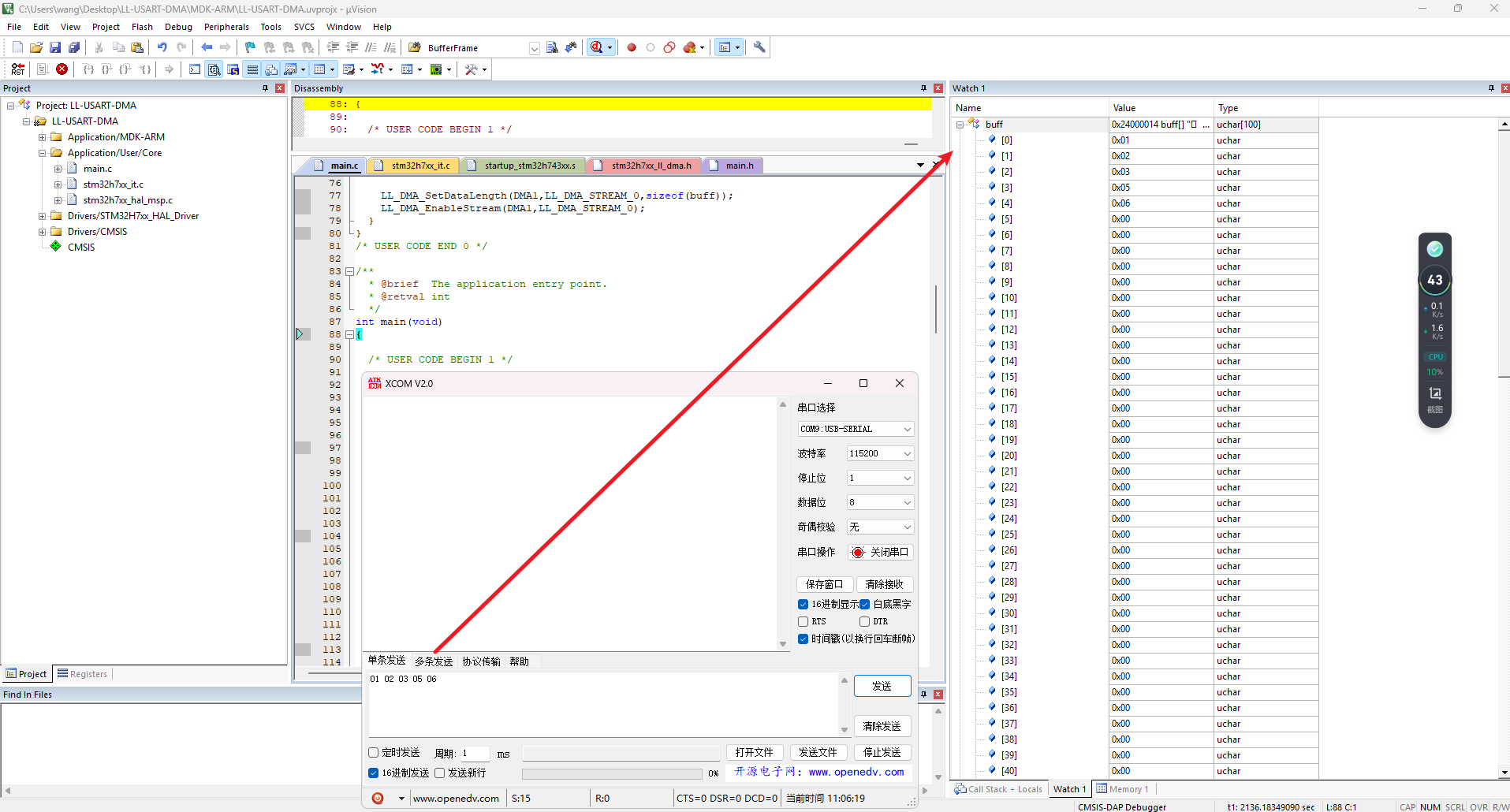Screen dimensions: 1510x812
Task: Save the current file with the disk icon
Action: (55, 47)
